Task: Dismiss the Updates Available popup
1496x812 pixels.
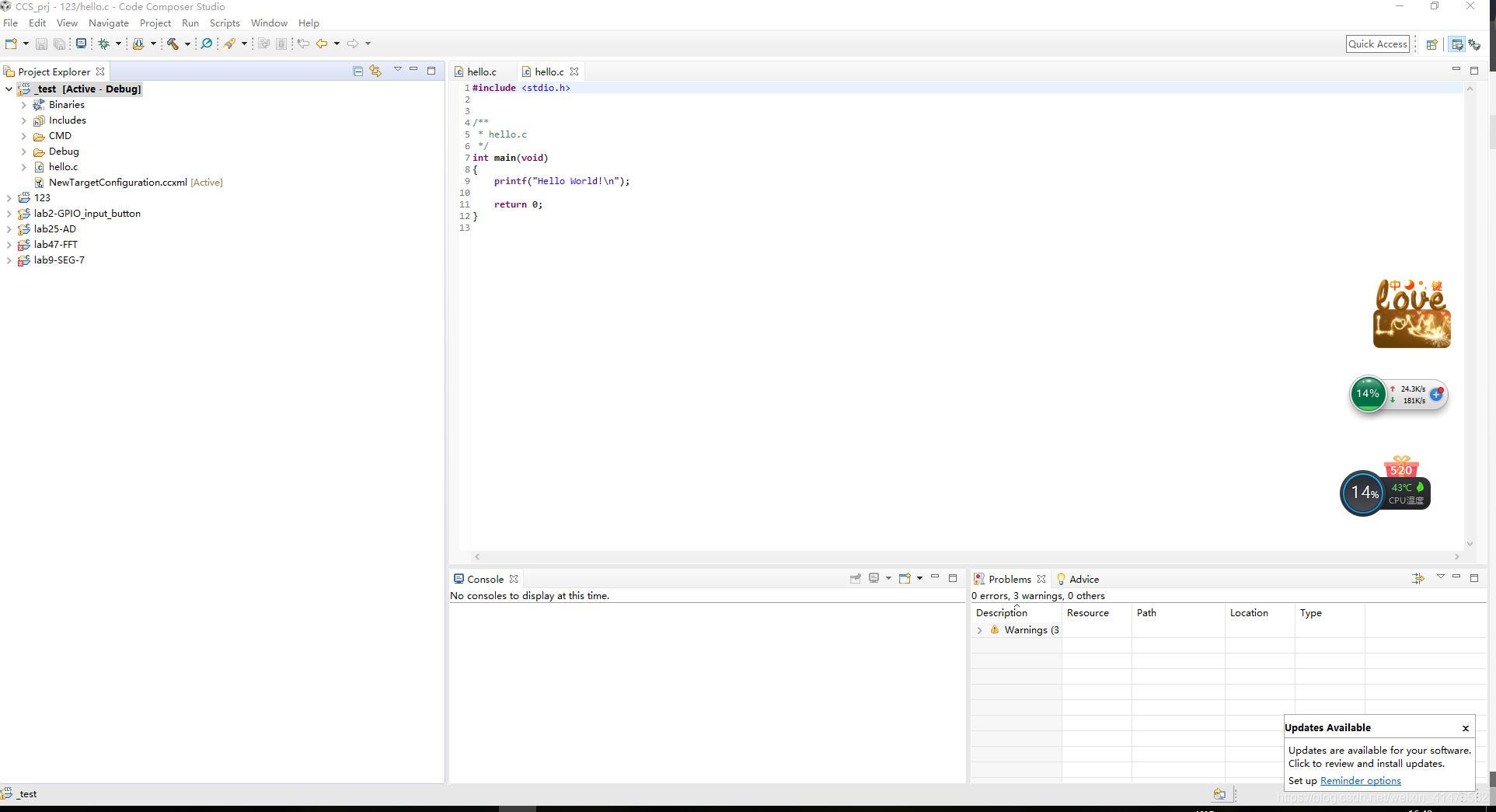Action: point(1466,728)
